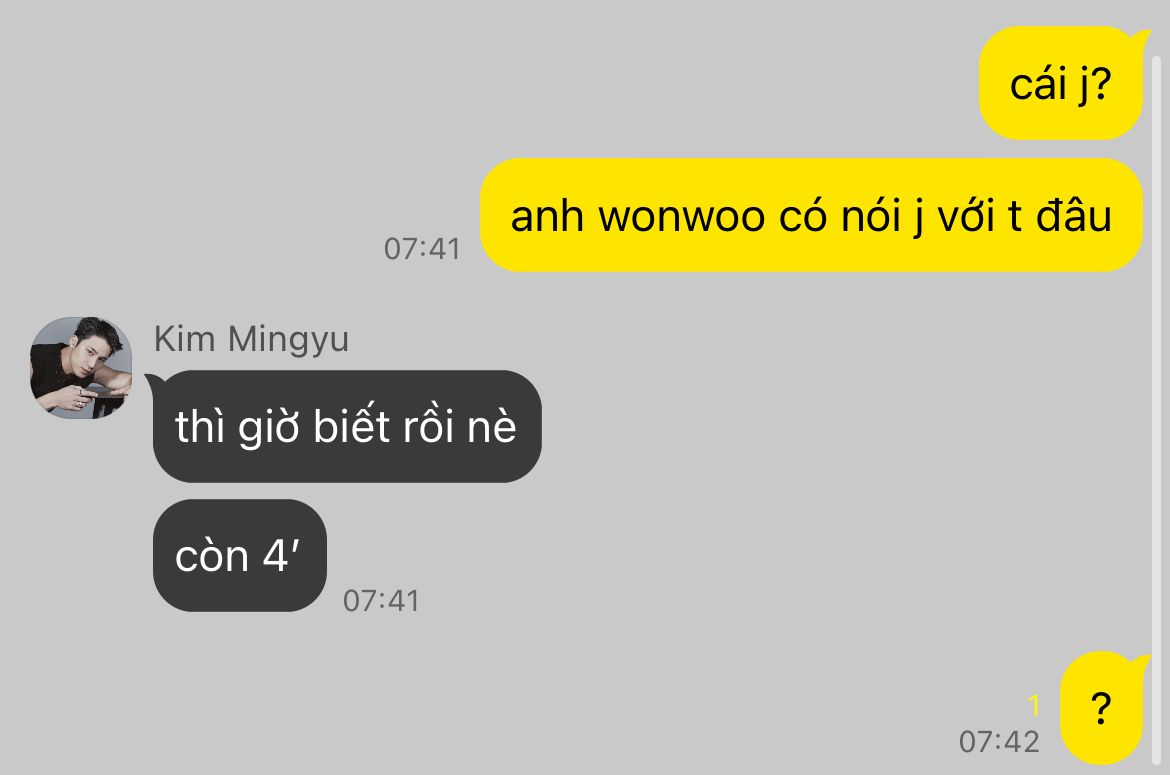
Task: Click the 07:42 timestamp beside the "?" message
Action: click(999, 741)
